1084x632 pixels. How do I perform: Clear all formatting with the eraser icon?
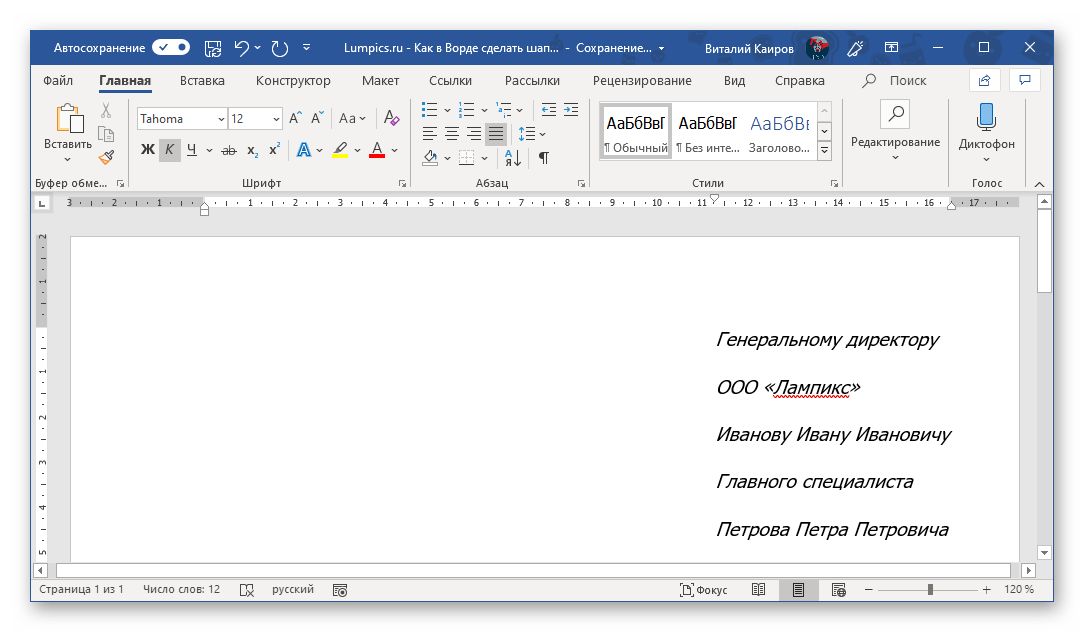point(391,118)
